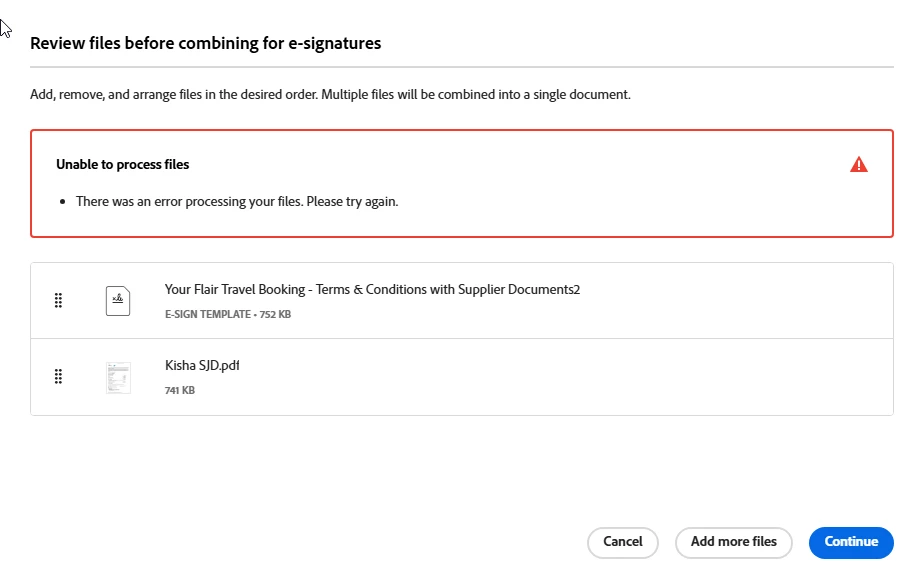
Task: Click the 741 KB file size label
Action: (180, 390)
